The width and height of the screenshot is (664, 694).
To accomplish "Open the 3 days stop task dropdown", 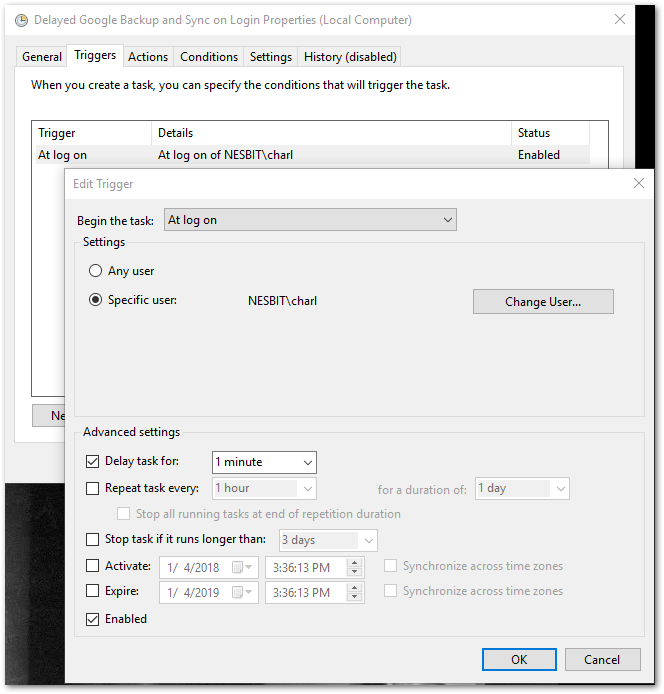I will (x=328, y=540).
